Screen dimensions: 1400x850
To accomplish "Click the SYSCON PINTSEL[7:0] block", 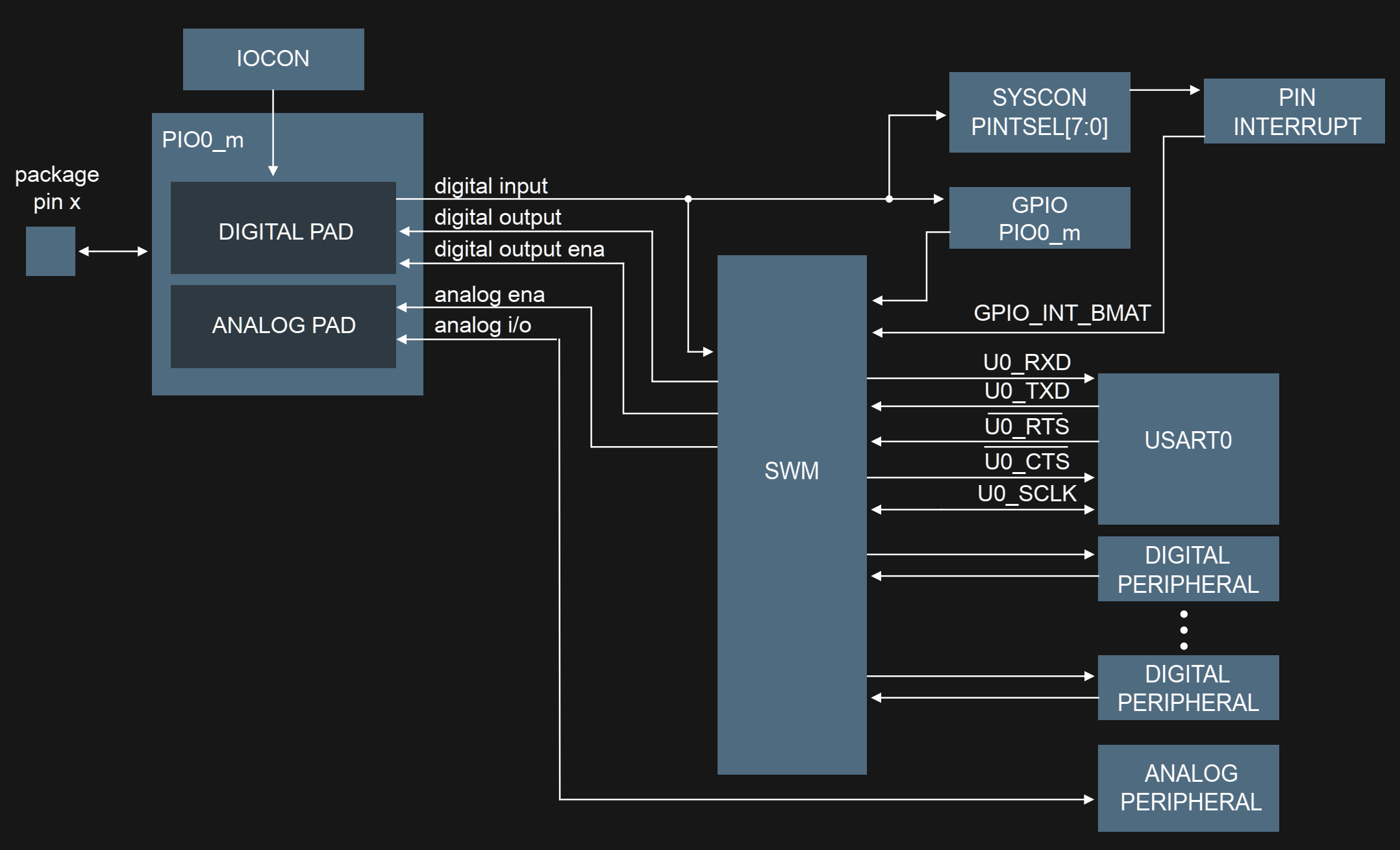I will click(1039, 112).
